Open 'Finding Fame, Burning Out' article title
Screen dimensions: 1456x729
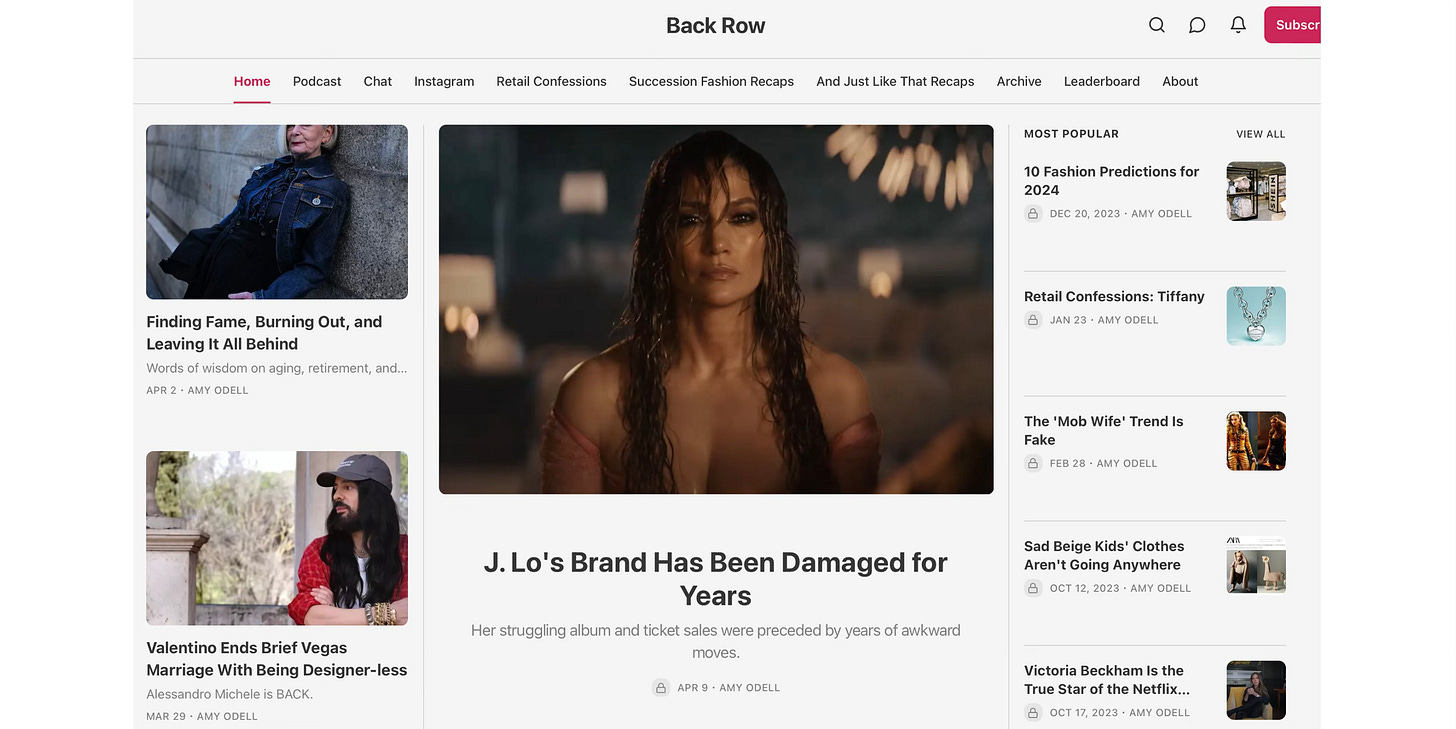coord(264,333)
